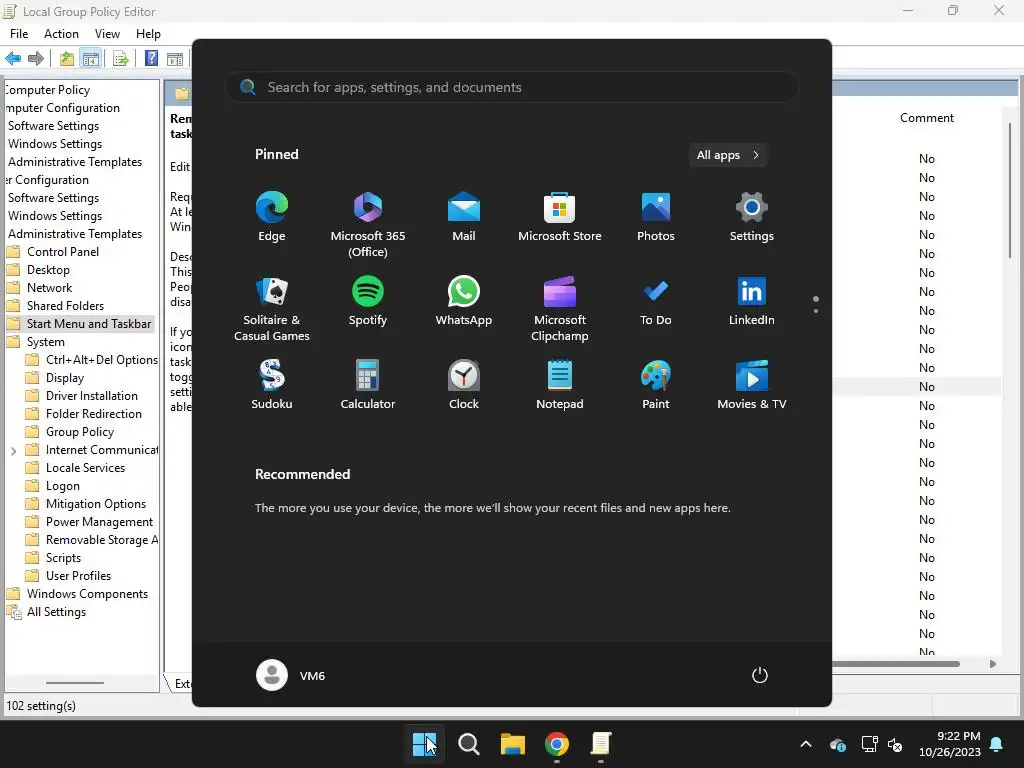Click the policy list horizontal scrollbar
Viewport: 1024px width, 768px height.
pyautogui.click(x=896, y=664)
